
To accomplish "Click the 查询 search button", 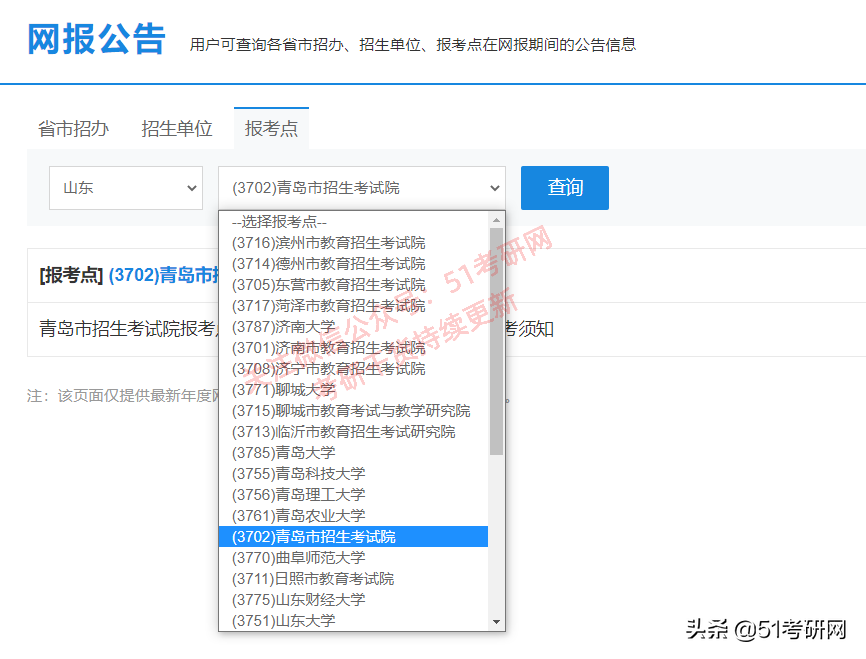I will [x=564, y=188].
